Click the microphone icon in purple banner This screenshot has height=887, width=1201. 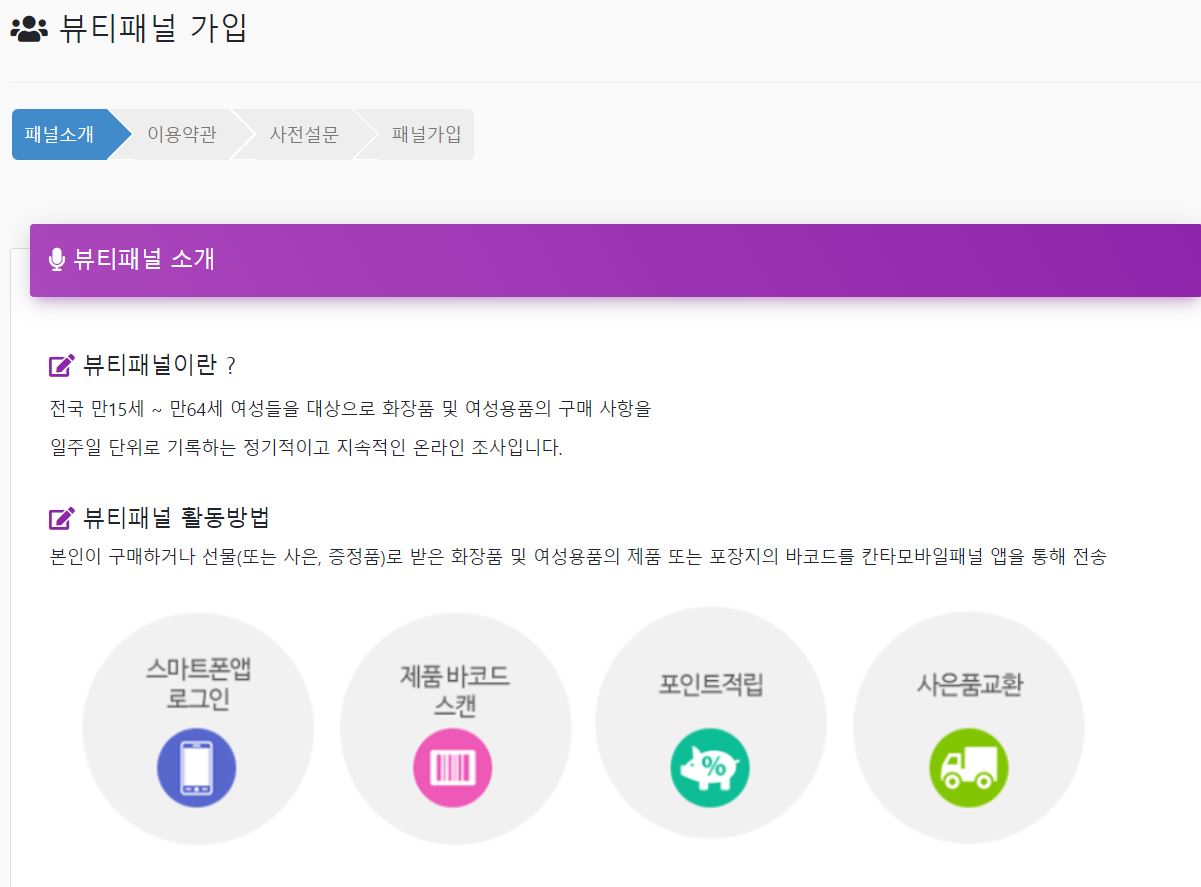58,260
